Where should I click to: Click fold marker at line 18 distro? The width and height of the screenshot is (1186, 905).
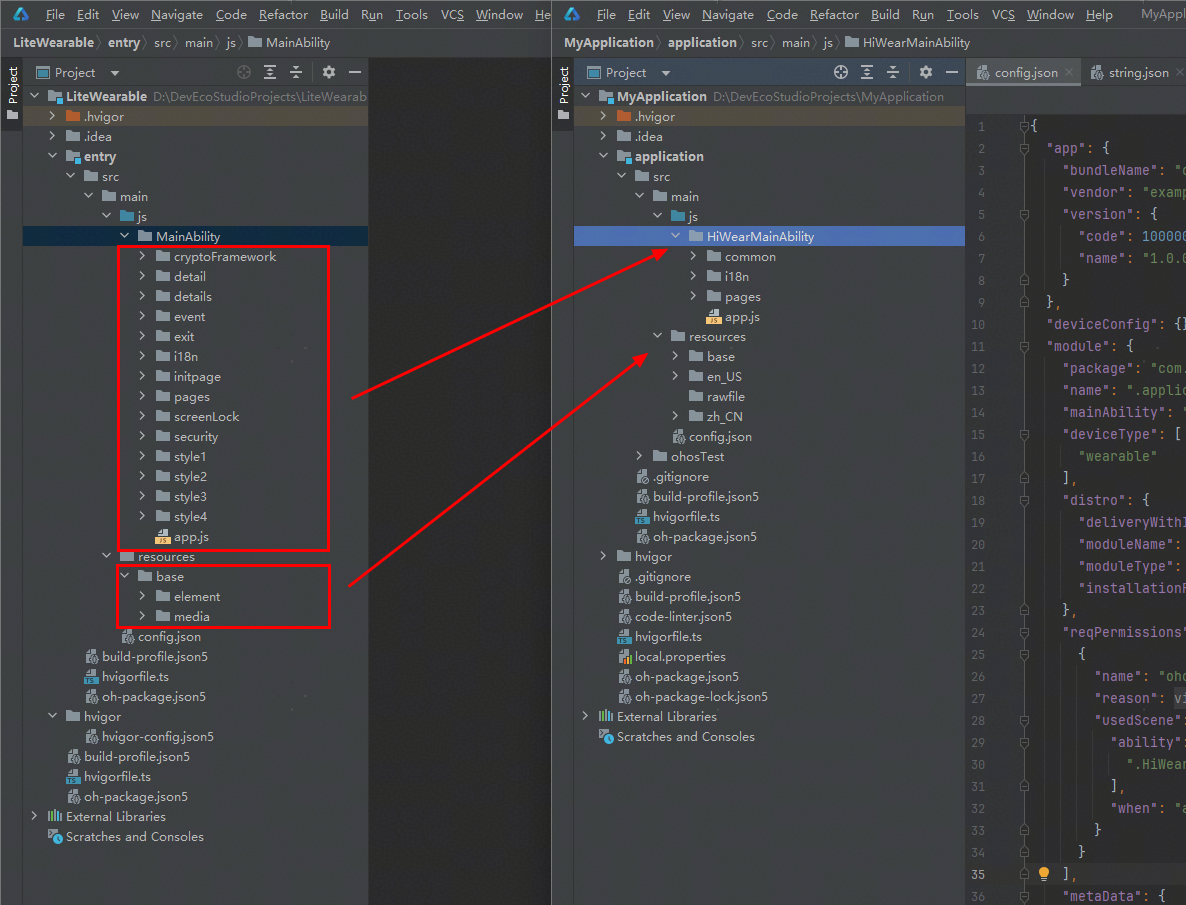[1024, 500]
